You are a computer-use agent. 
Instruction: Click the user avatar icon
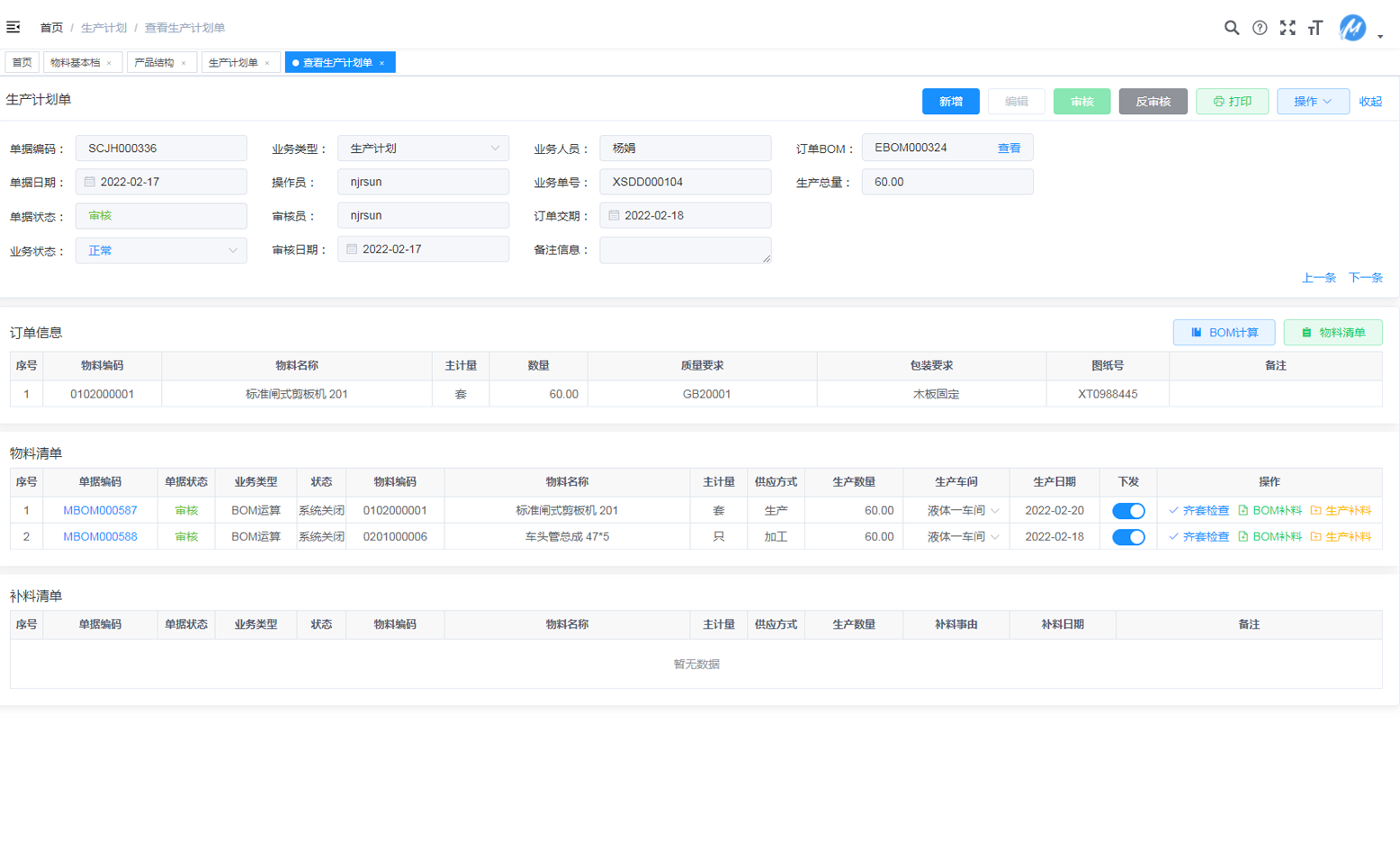1351,28
